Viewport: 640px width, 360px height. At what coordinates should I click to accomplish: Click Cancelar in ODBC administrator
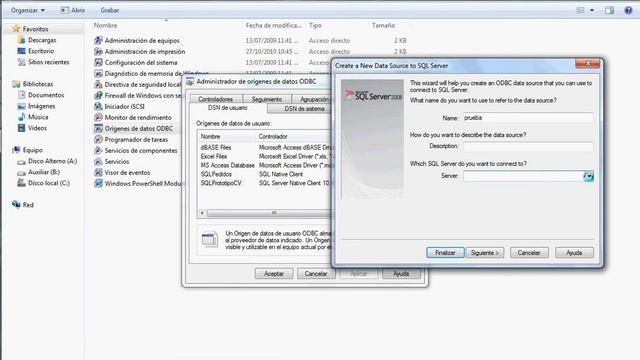(316, 273)
